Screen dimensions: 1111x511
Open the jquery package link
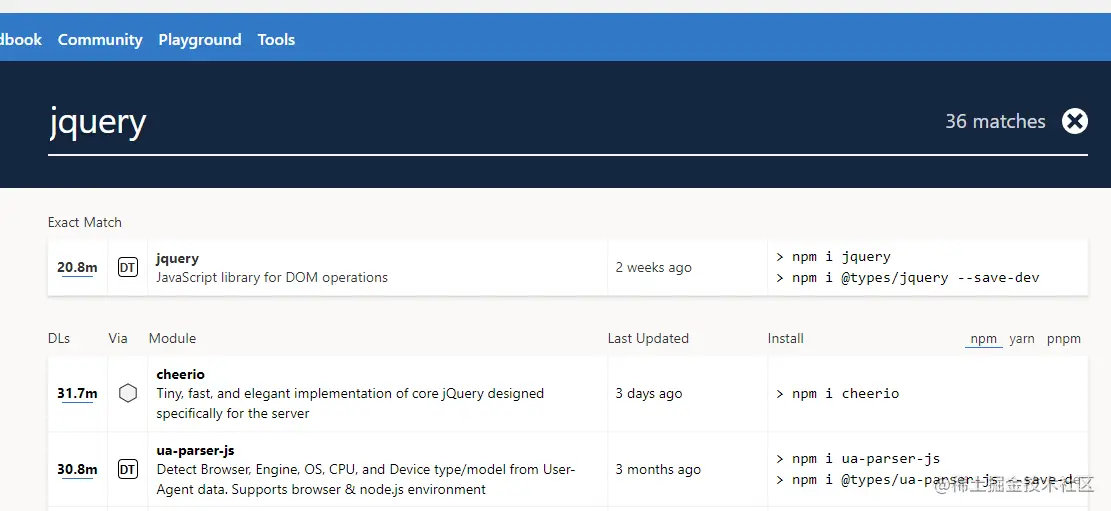[x=178, y=258]
